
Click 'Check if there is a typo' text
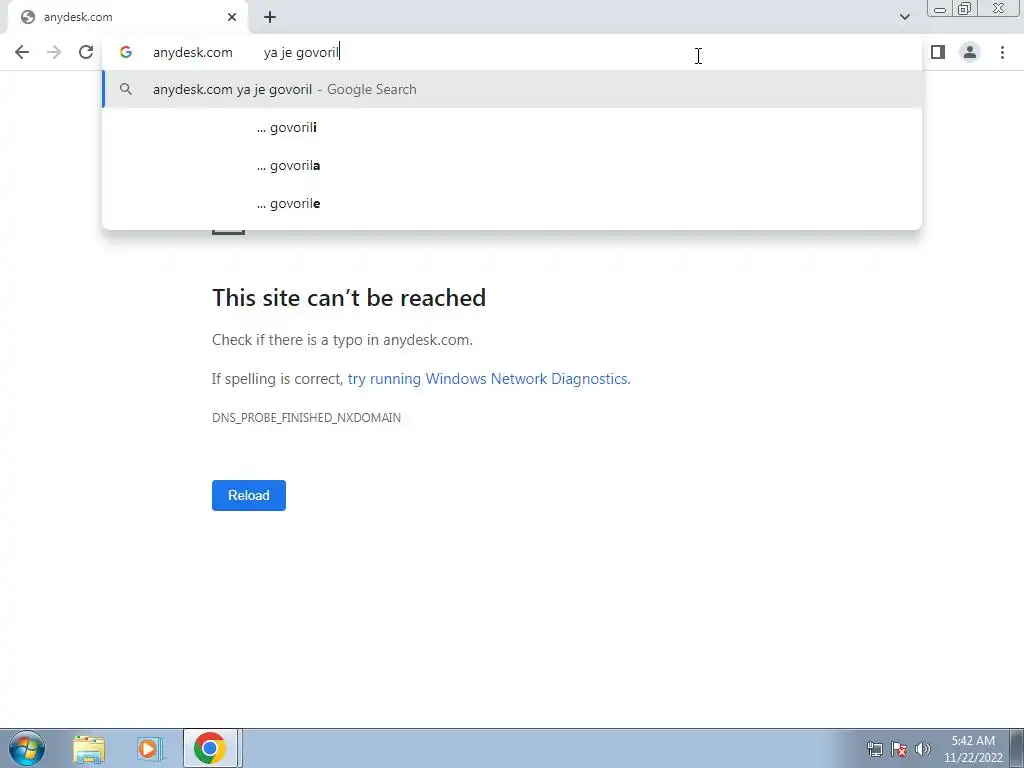click(342, 340)
